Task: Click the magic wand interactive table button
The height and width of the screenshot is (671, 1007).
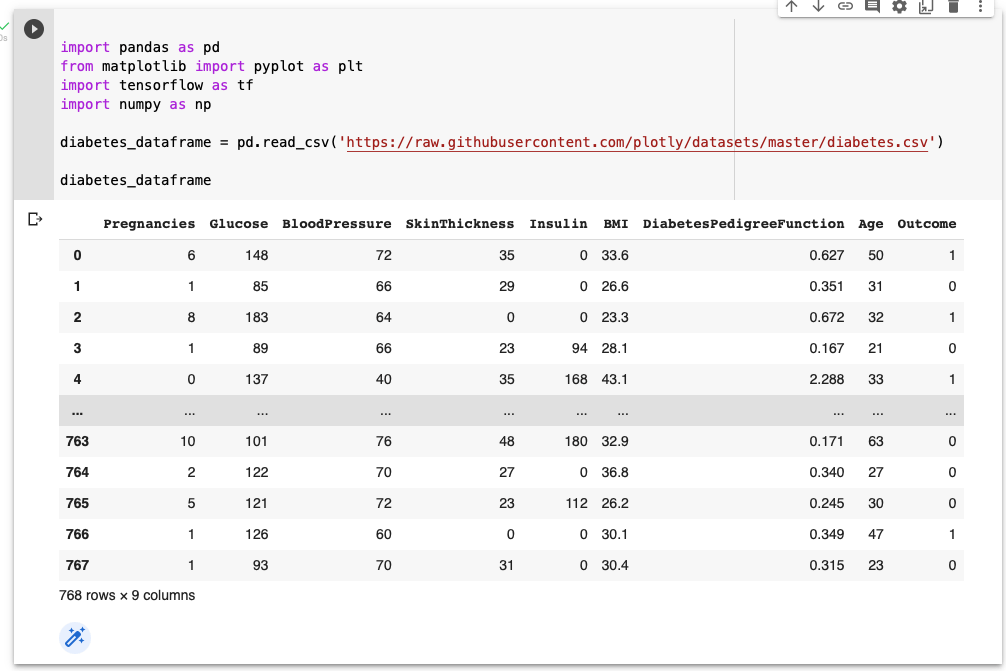Action: point(75,637)
